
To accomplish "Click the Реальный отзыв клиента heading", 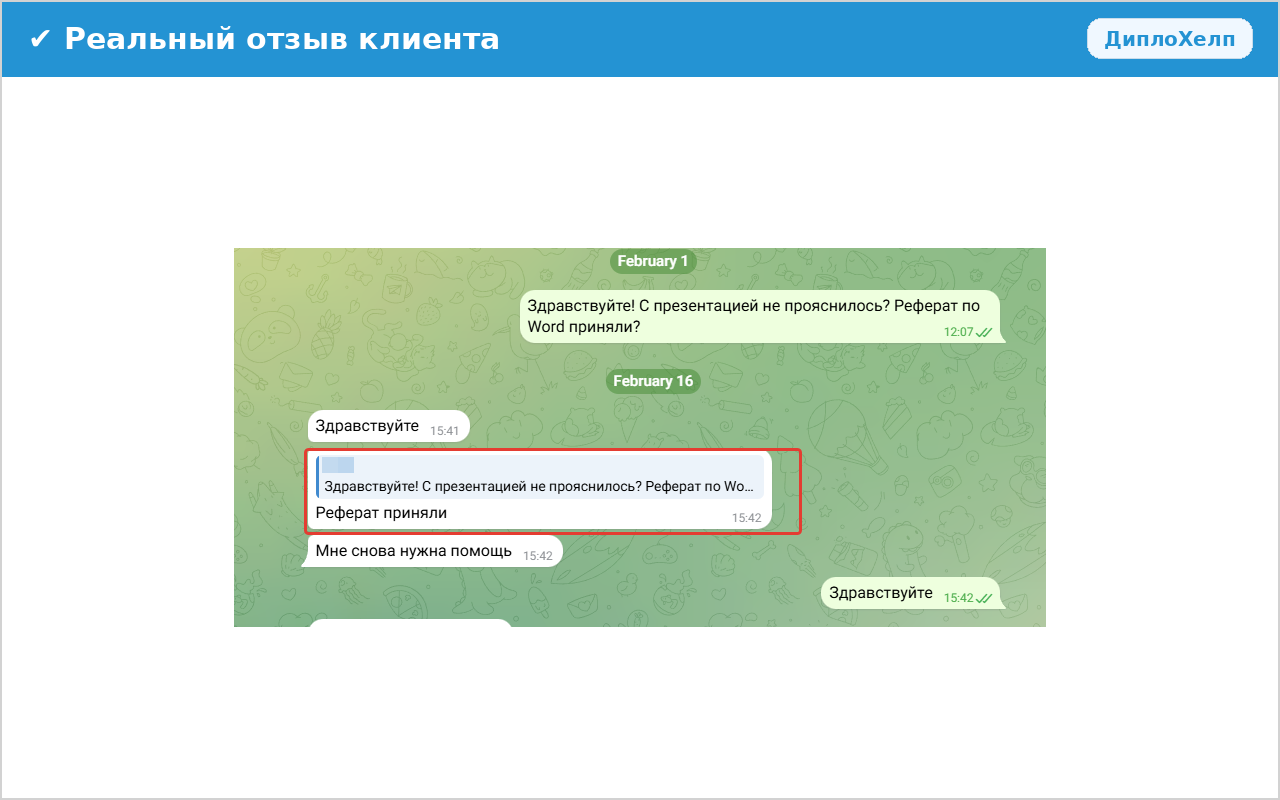I will (x=281, y=39).
